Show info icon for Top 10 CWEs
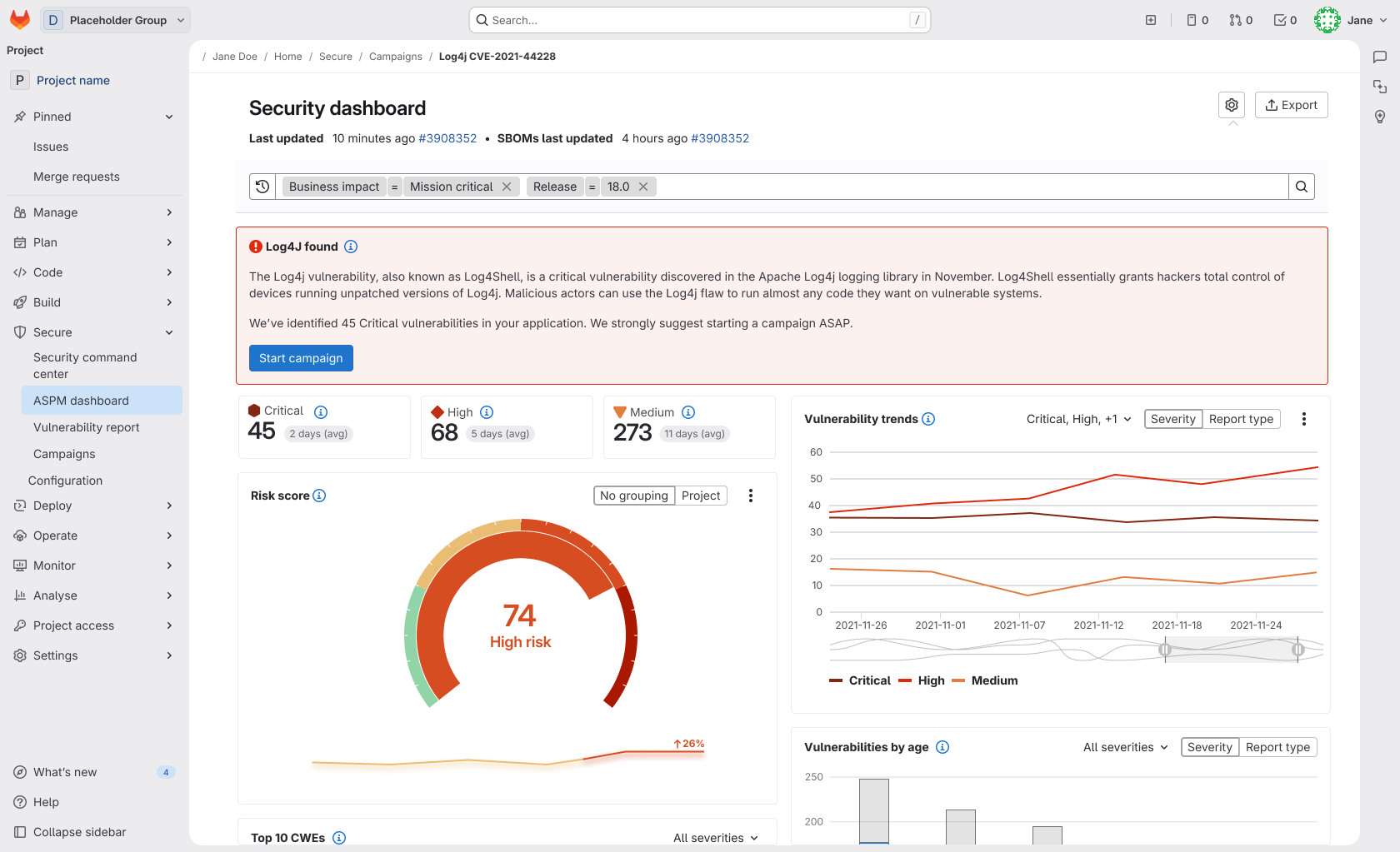 pyautogui.click(x=339, y=838)
